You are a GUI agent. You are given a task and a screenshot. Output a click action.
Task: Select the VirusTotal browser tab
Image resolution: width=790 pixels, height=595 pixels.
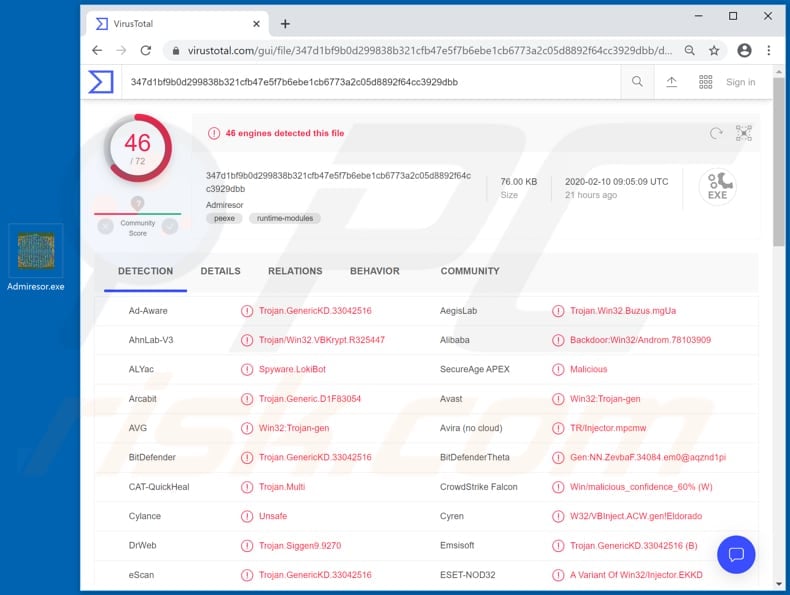(177, 24)
